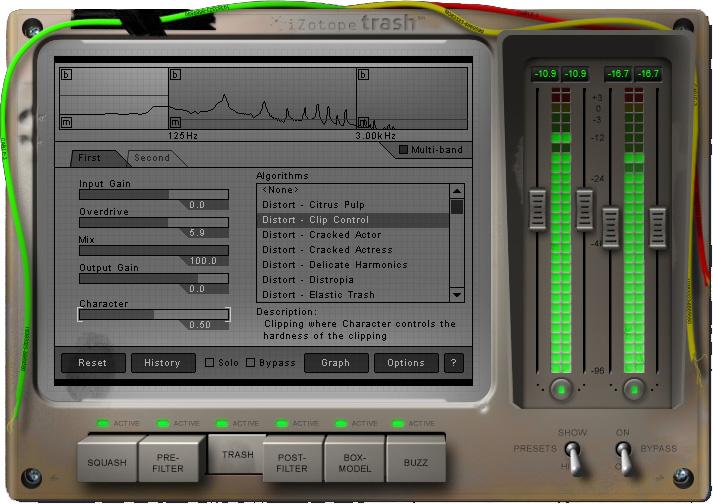Open the Options dialog
This screenshot has height=504, width=713.
406,363
